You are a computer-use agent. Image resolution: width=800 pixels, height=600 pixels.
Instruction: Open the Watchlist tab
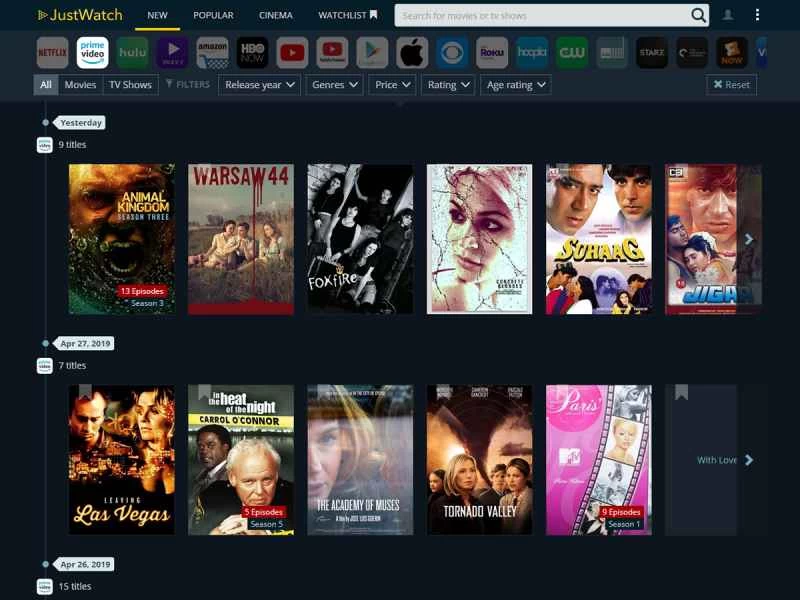(x=347, y=15)
